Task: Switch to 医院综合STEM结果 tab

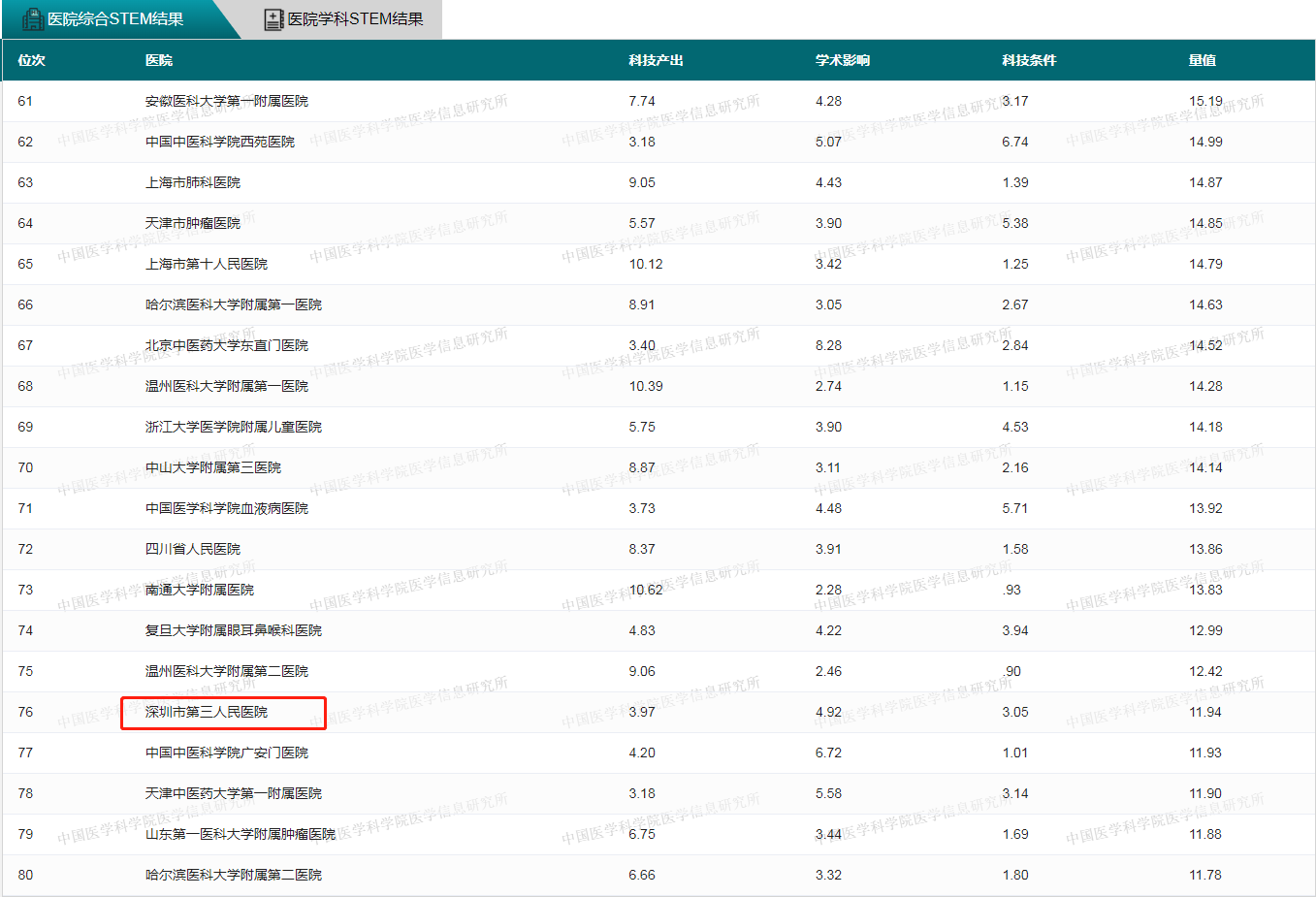Action: tap(114, 19)
